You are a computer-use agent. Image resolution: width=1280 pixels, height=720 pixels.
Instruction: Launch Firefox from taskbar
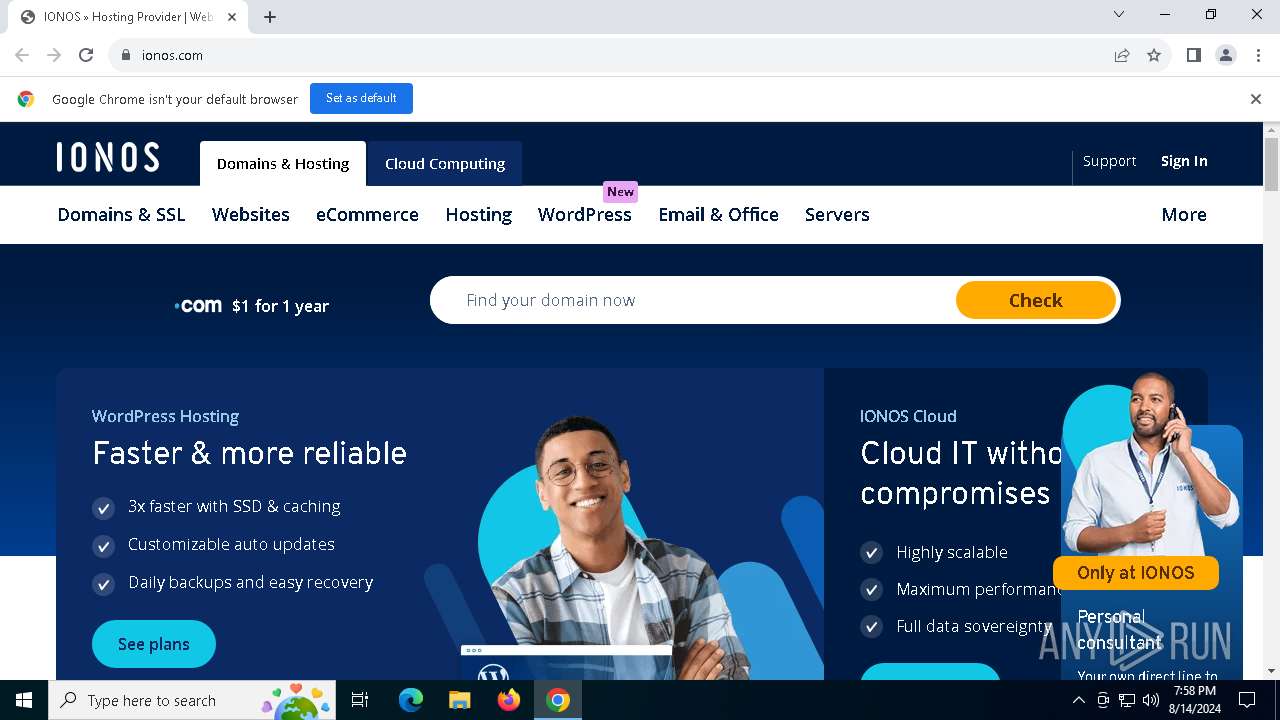click(509, 700)
